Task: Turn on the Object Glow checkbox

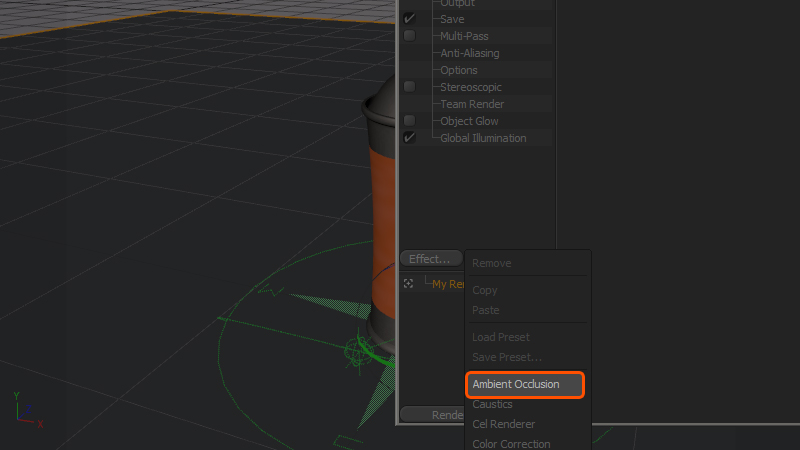Action: point(409,121)
